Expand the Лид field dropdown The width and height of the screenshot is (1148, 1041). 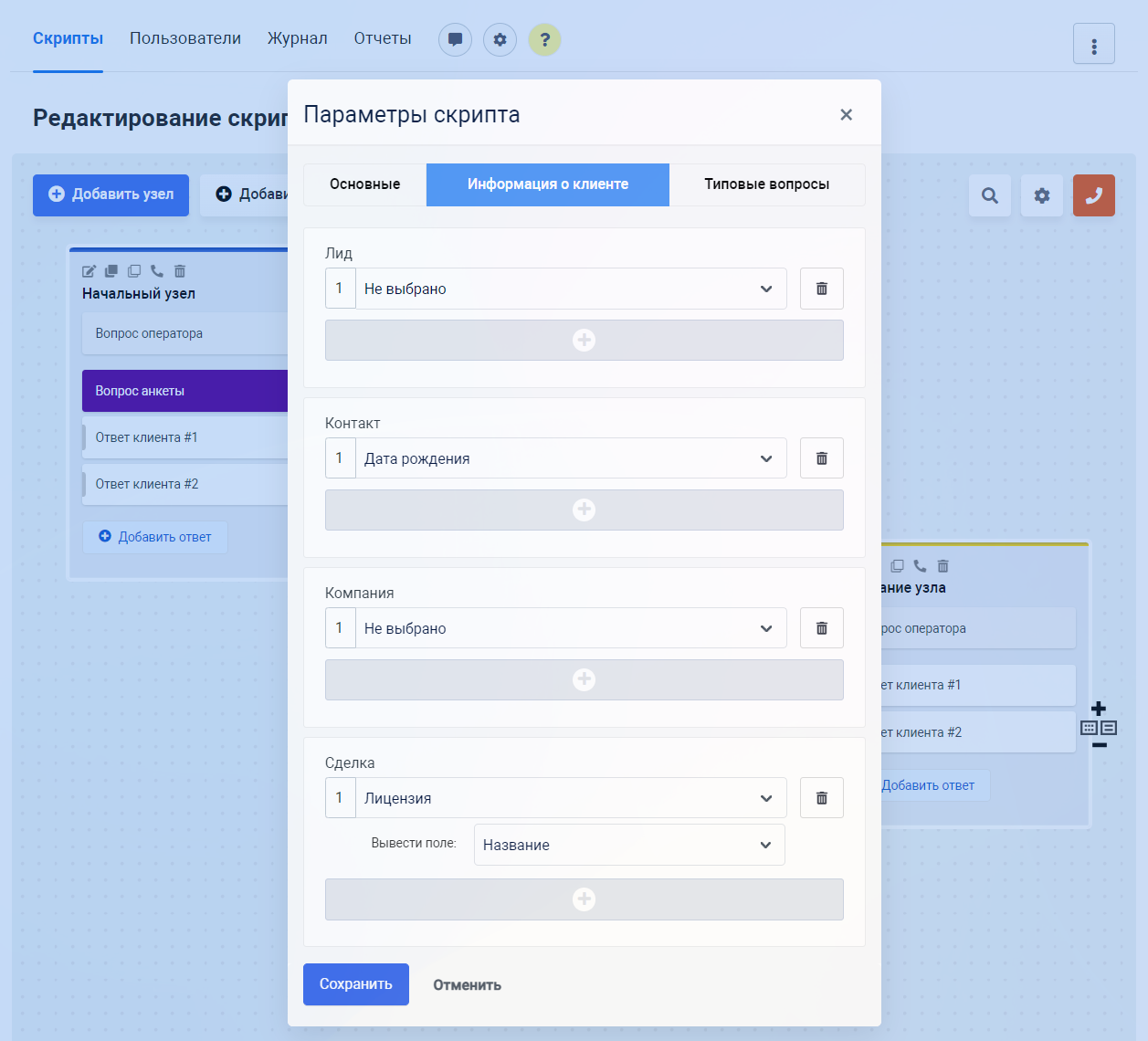(x=570, y=289)
